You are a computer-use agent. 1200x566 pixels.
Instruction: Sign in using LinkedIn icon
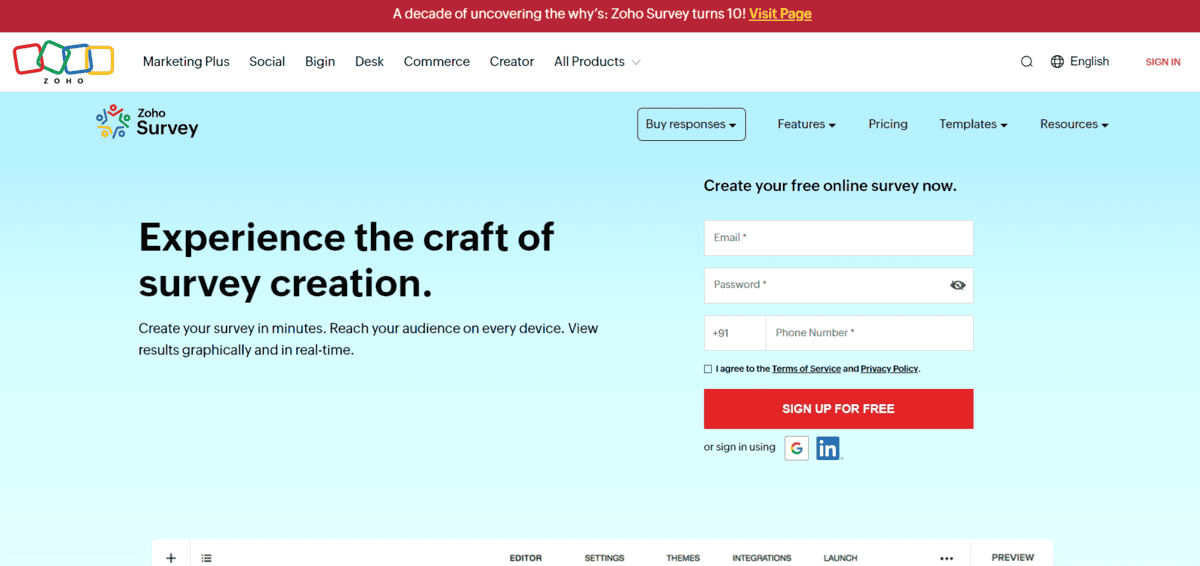(x=827, y=448)
